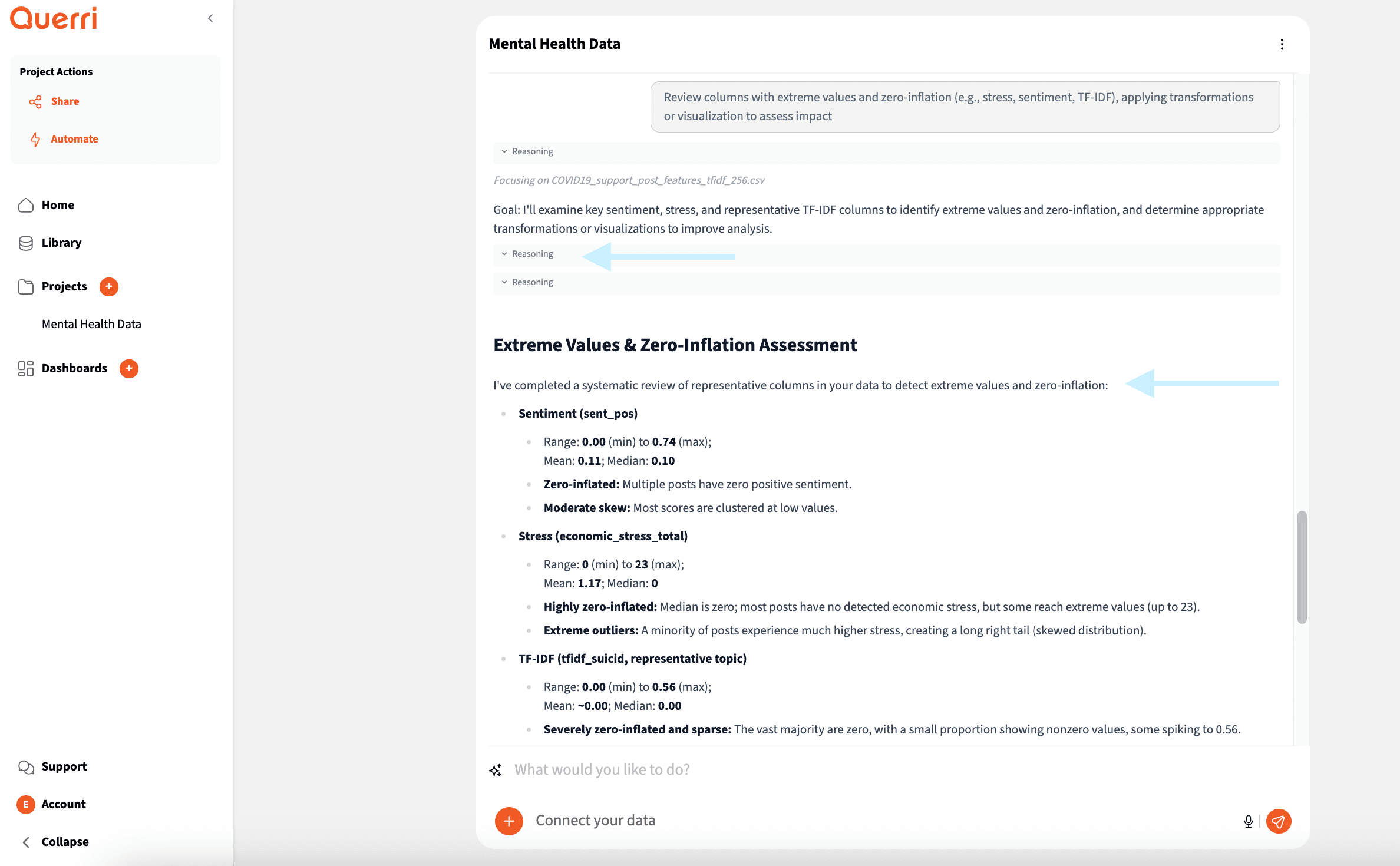Screen dimensions: 1400x866
Task: Expand the first Reasoning section
Action: pyautogui.click(x=527, y=151)
